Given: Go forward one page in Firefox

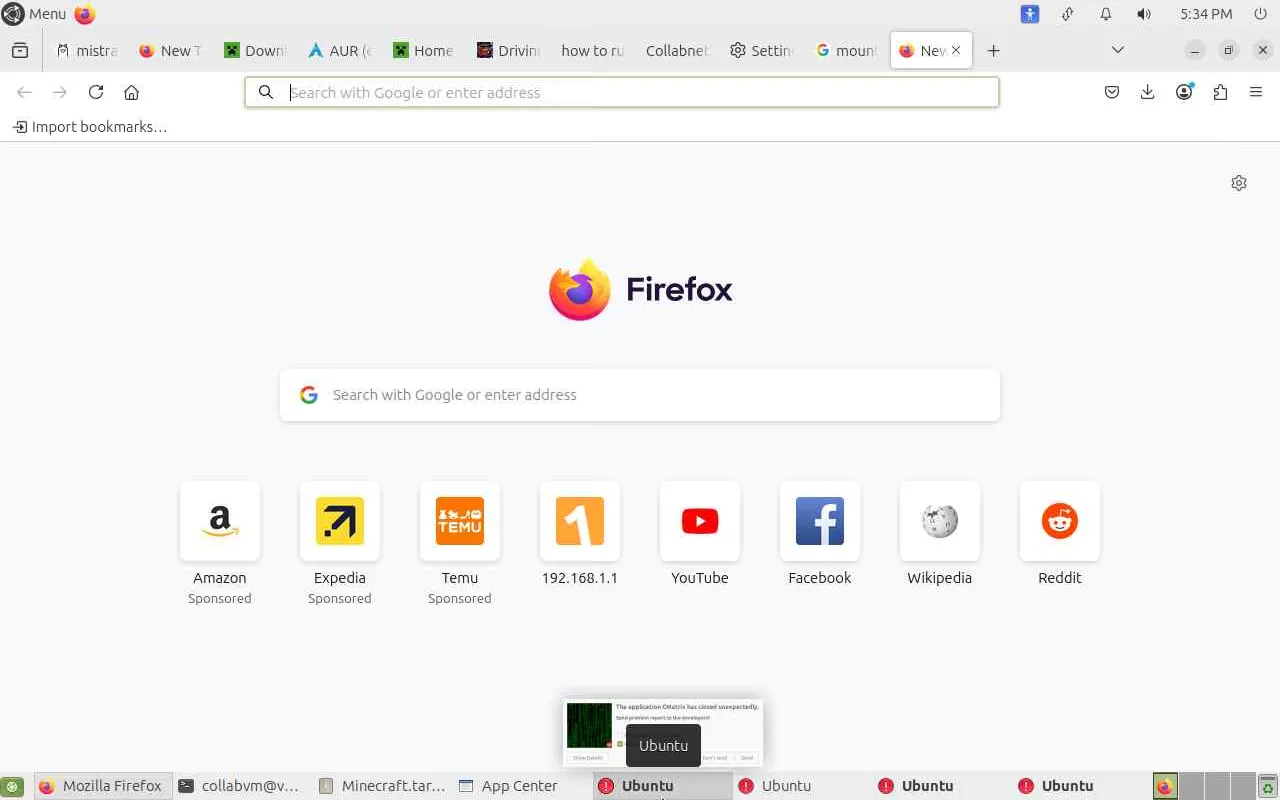Looking at the screenshot, I should (x=60, y=92).
